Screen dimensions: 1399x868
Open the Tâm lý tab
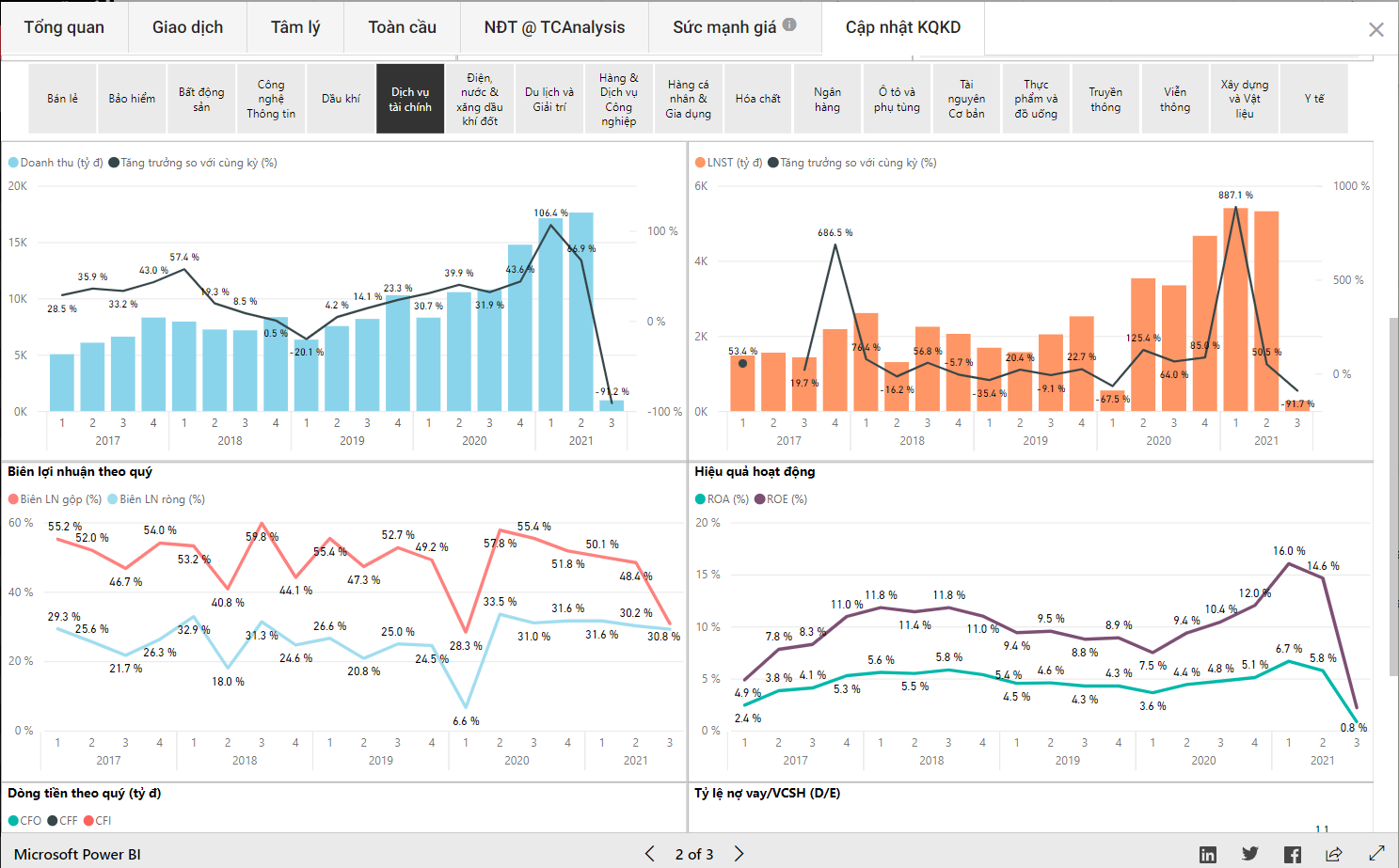295,27
